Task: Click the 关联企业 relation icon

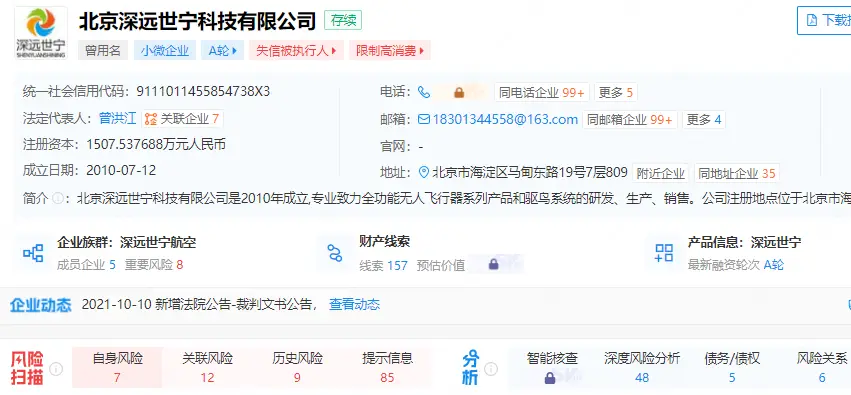Action: [x=150, y=119]
